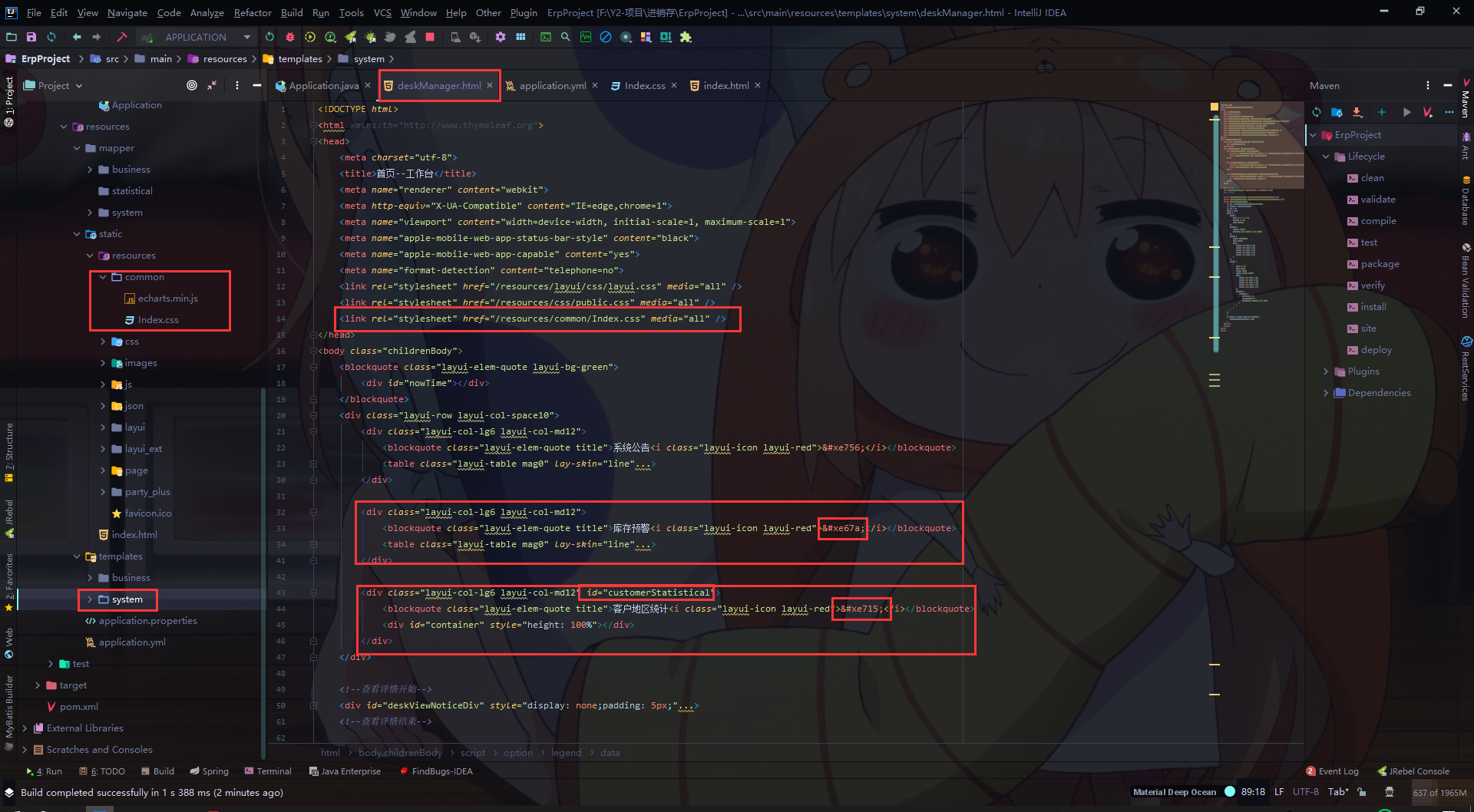Click the UTF-8 encoding selector
The image size is (1474, 812).
coord(1305,792)
